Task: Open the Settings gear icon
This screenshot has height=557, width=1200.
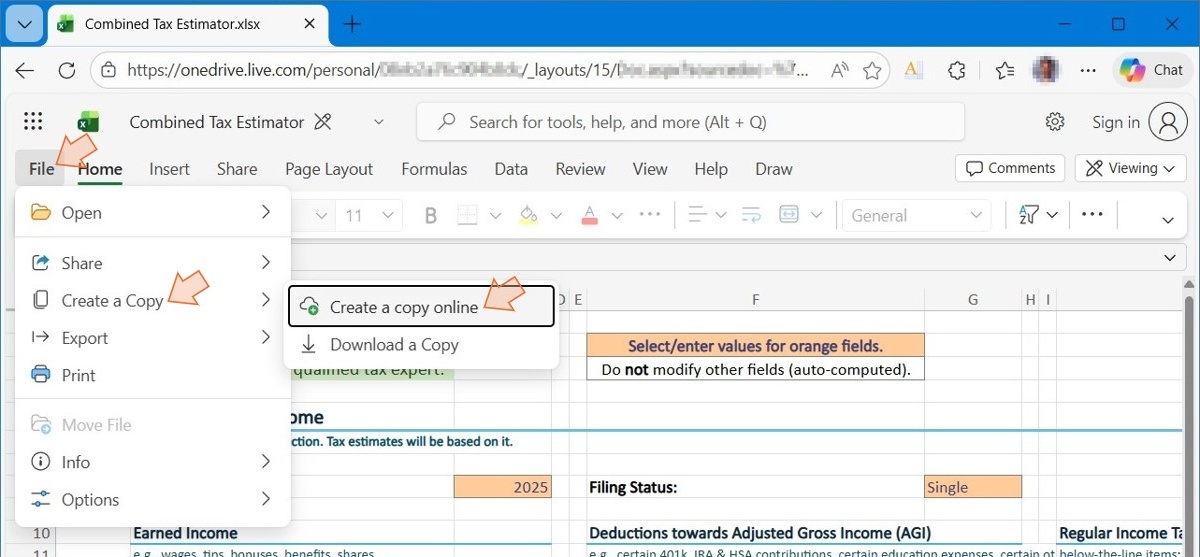Action: (1055, 122)
